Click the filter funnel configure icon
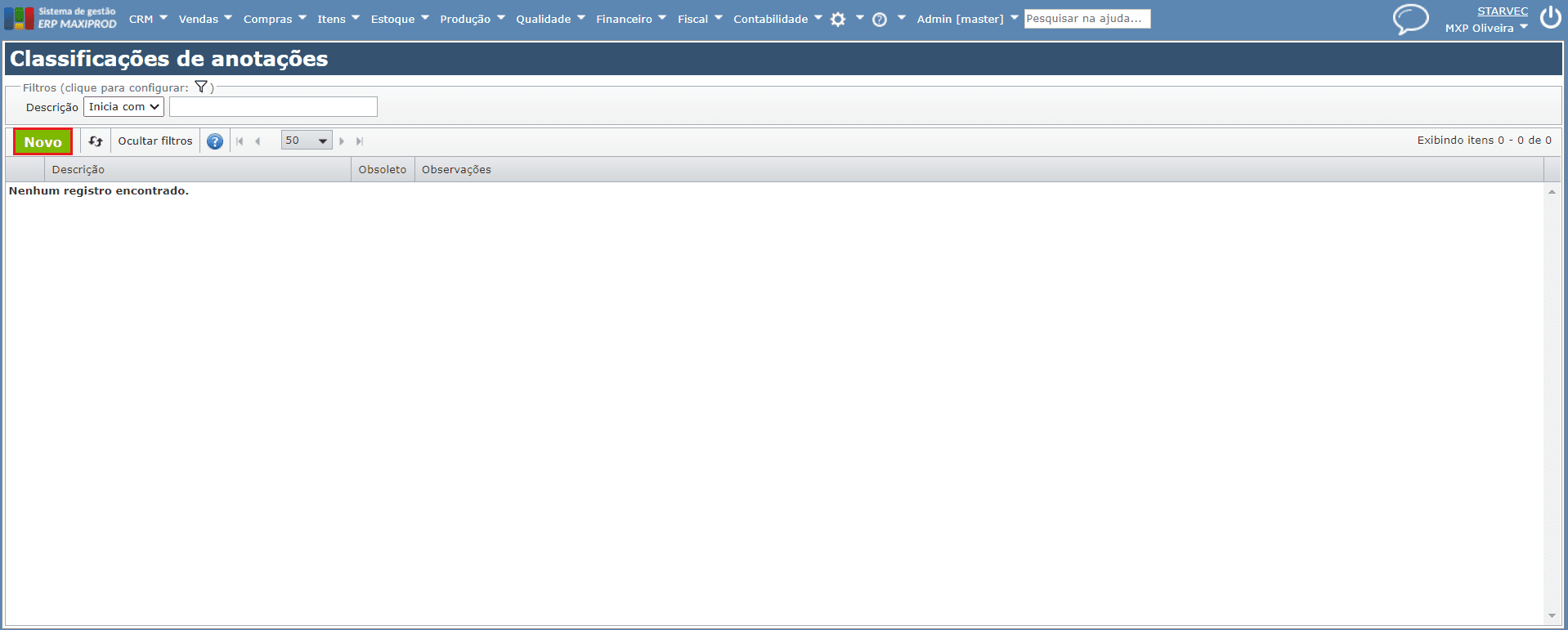 click(x=201, y=87)
